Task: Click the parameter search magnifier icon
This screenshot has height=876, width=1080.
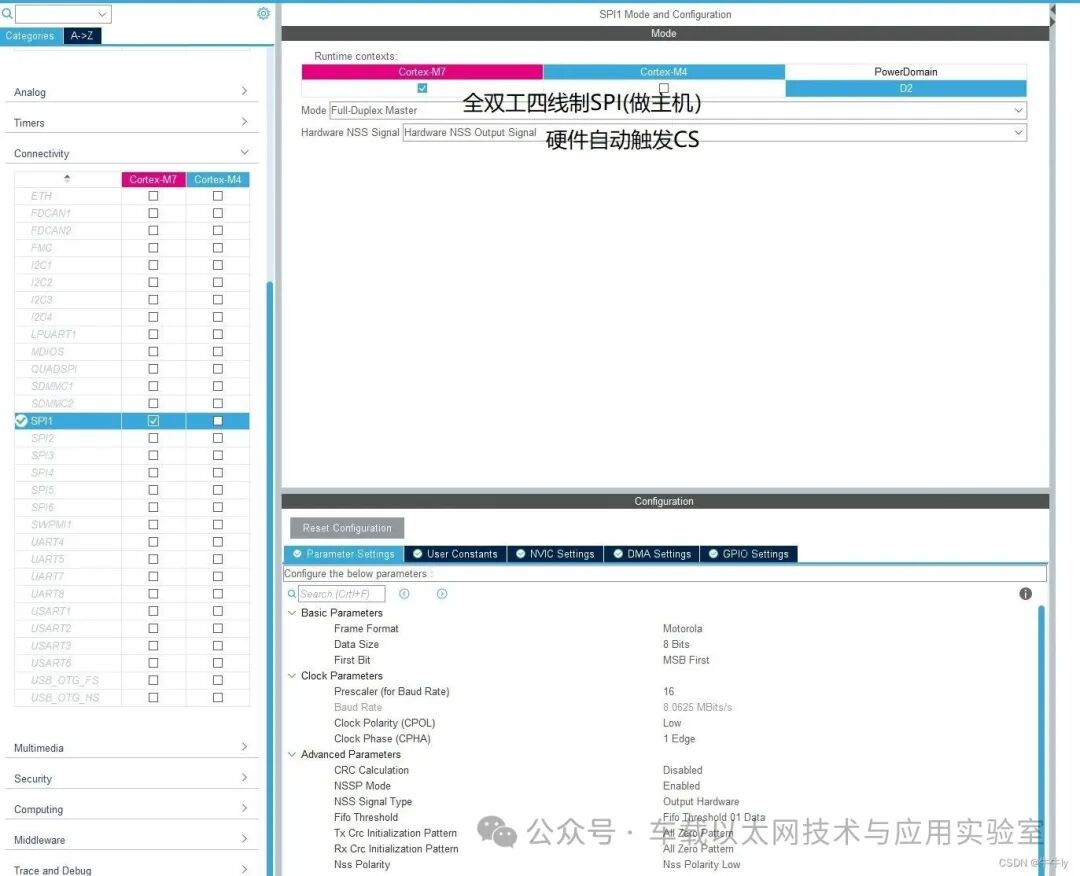Action: point(292,594)
